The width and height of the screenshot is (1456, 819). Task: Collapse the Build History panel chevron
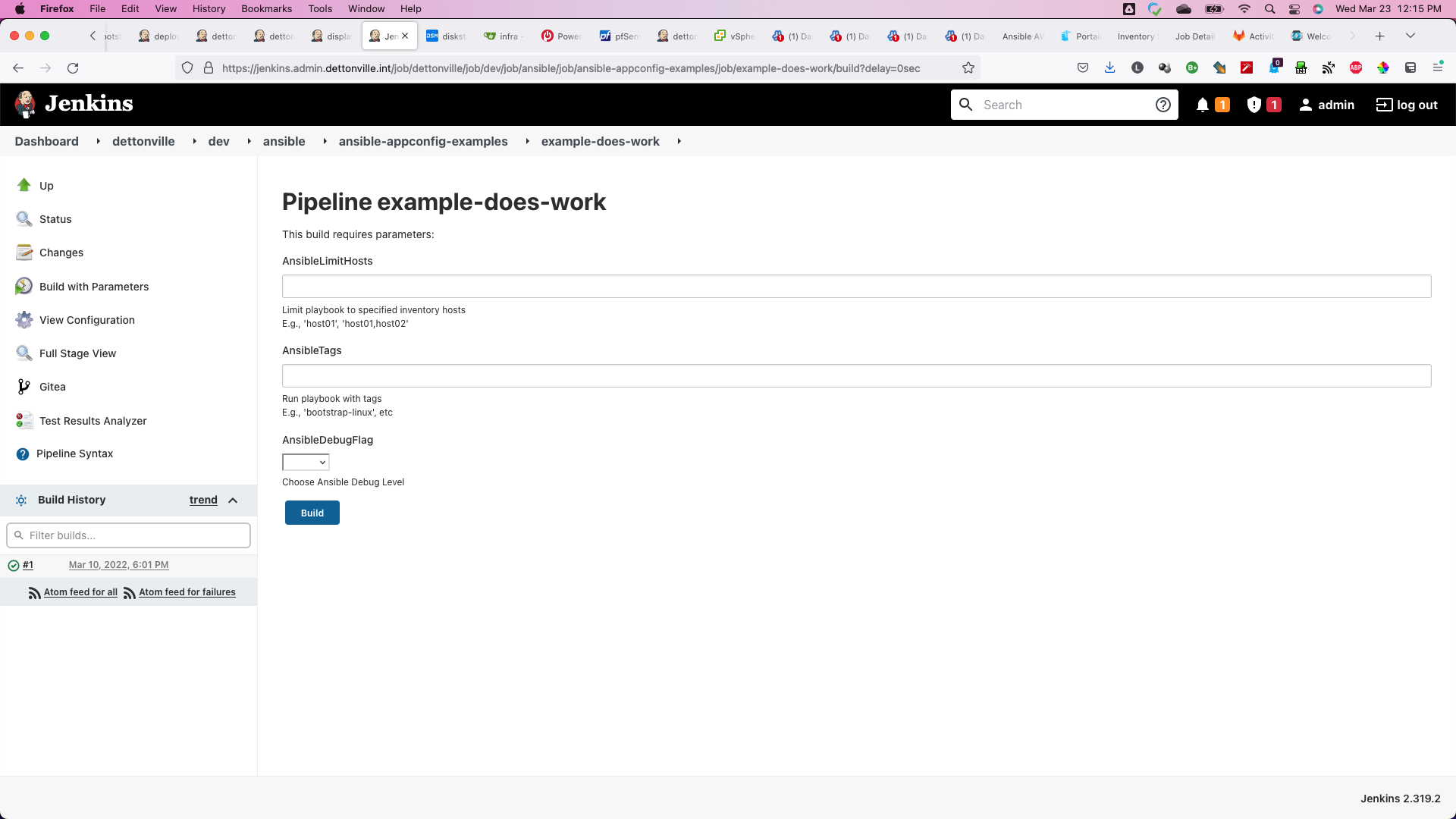233,500
